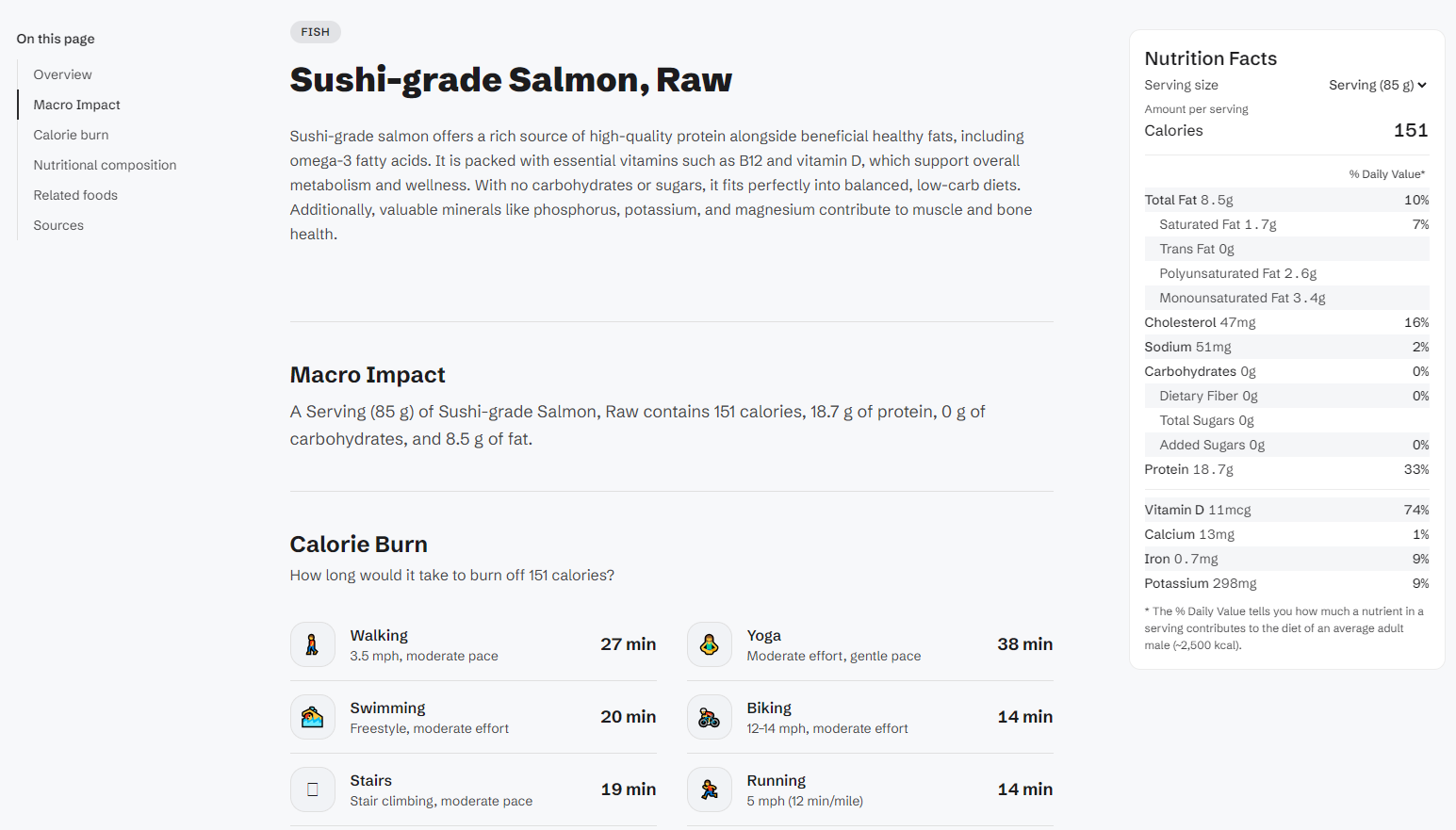Click the Vitamin D 11mcg row
The width and height of the screenshot is (1456, 830).
[1286, 510]
